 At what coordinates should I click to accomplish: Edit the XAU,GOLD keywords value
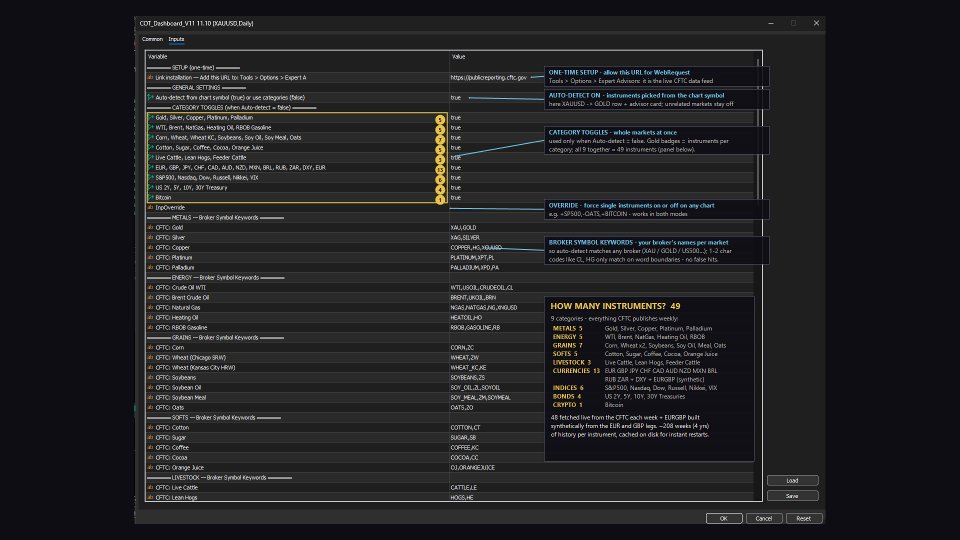(463, 228)
